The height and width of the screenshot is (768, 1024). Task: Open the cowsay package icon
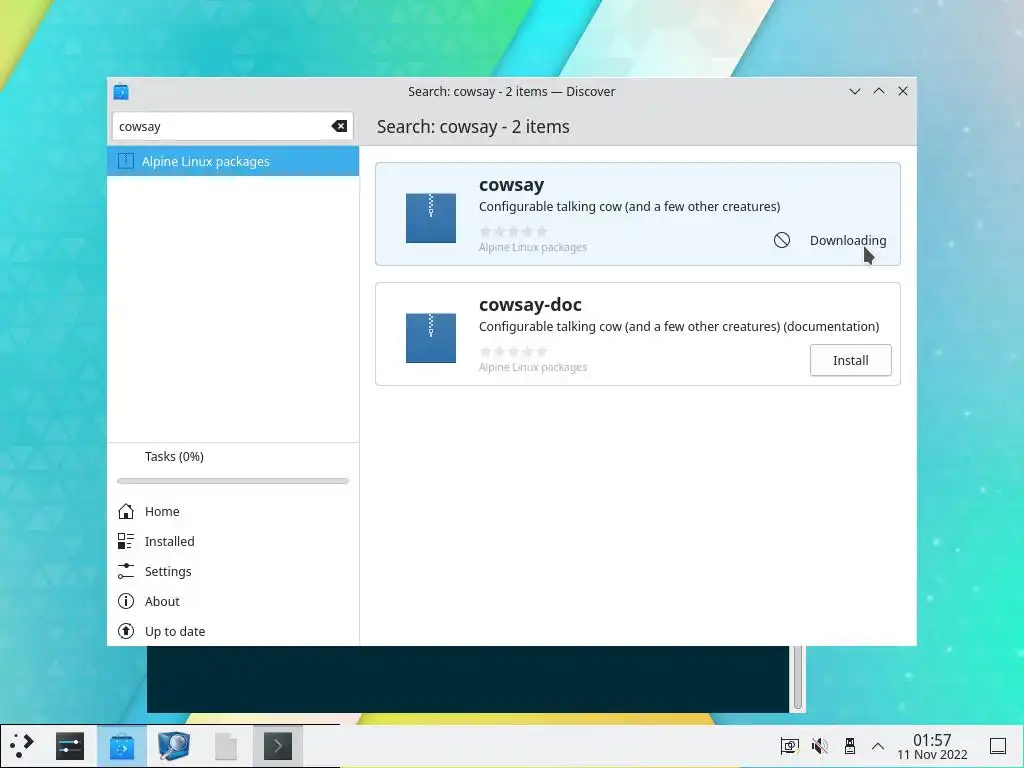tap(431, 218)
